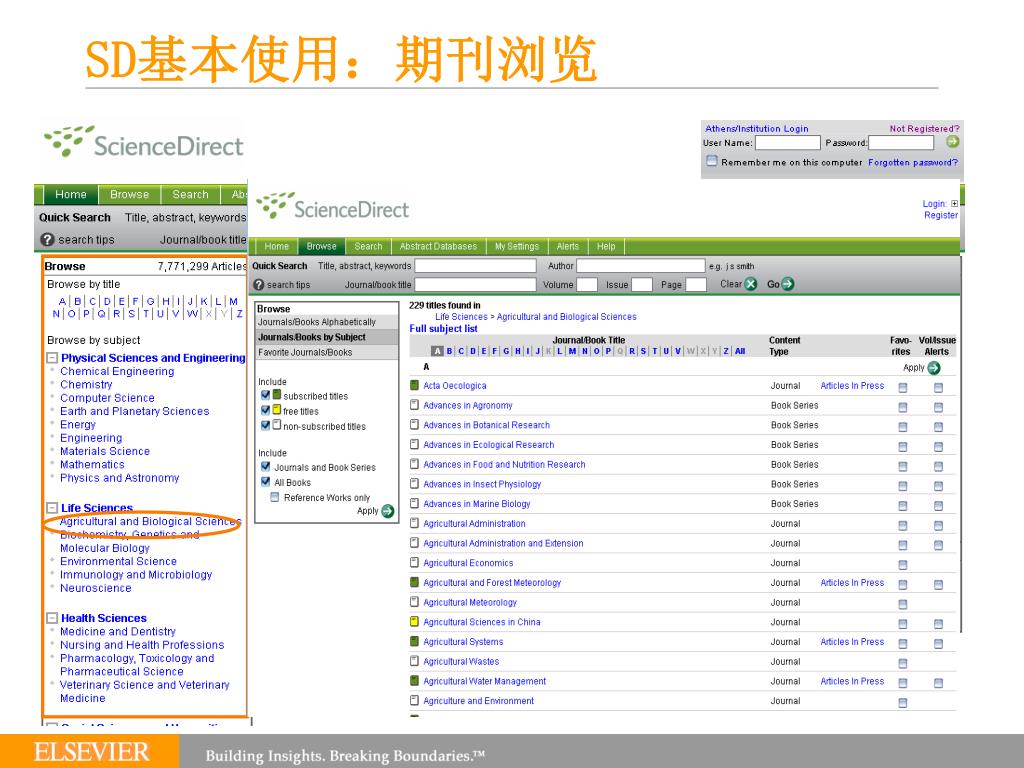Click the icon beside Agricultural Wastes
Image resolution: width=1024 pixels, height=768 pixels.
[414, 661]
